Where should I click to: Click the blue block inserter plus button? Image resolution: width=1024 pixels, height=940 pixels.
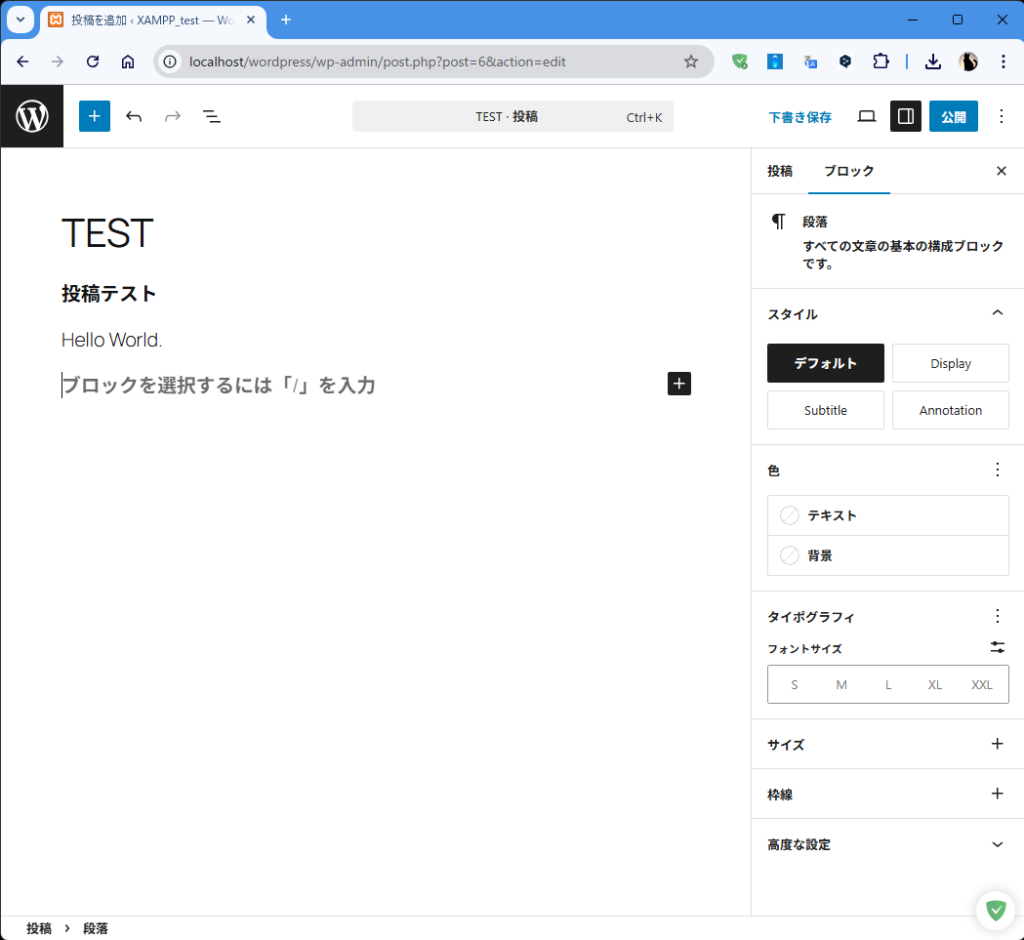tap(94, 116)
